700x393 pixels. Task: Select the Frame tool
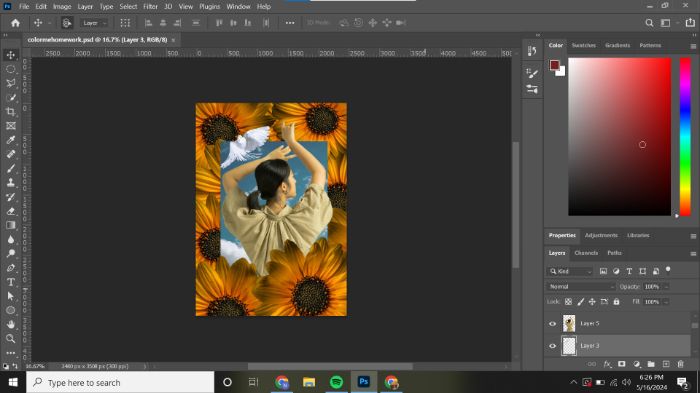[x=11, y=126]
